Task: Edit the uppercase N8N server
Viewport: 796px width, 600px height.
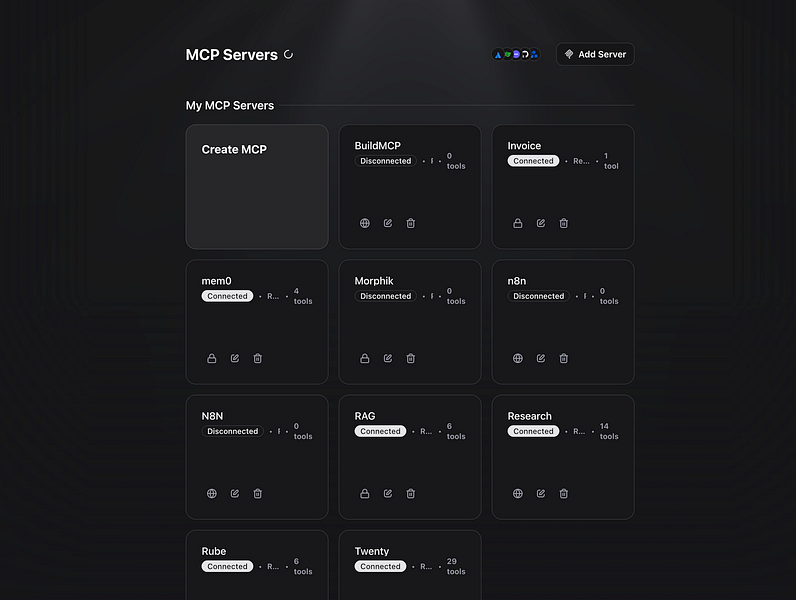Action: [x=235, y=493]
